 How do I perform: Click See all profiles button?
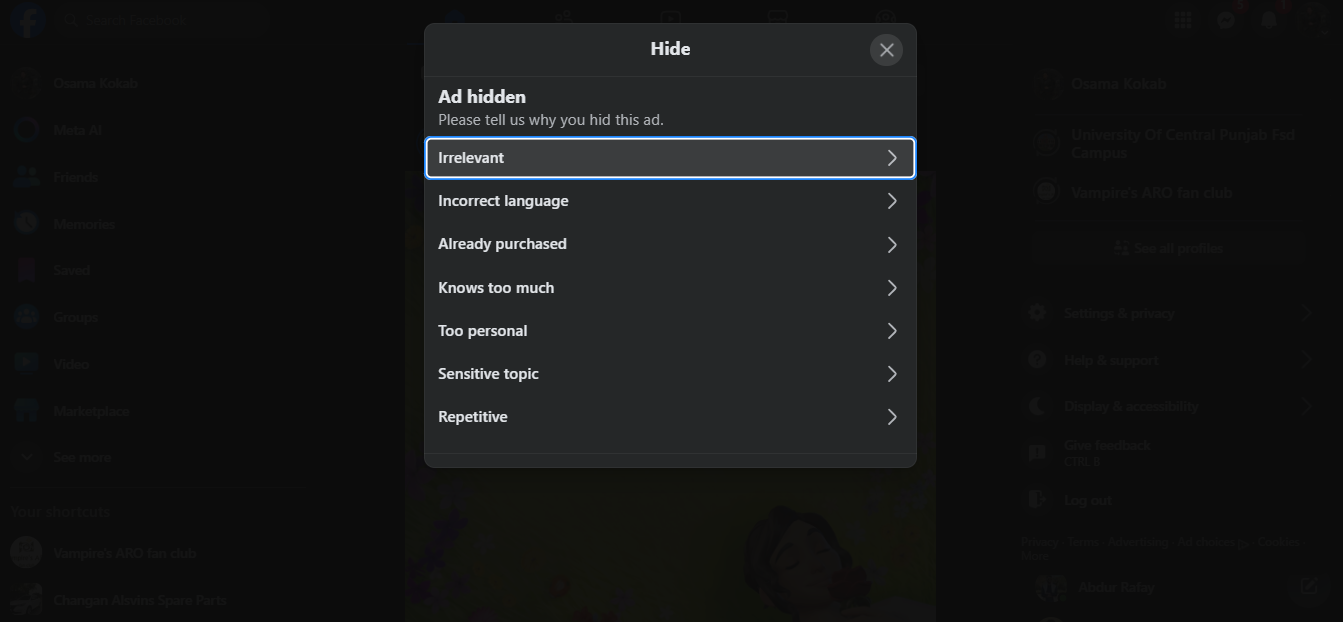1168,248
